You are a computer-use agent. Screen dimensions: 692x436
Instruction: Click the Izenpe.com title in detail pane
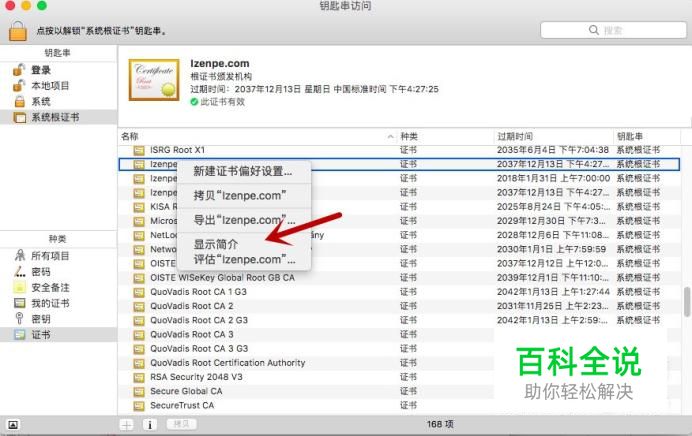[x=220, y=64]
